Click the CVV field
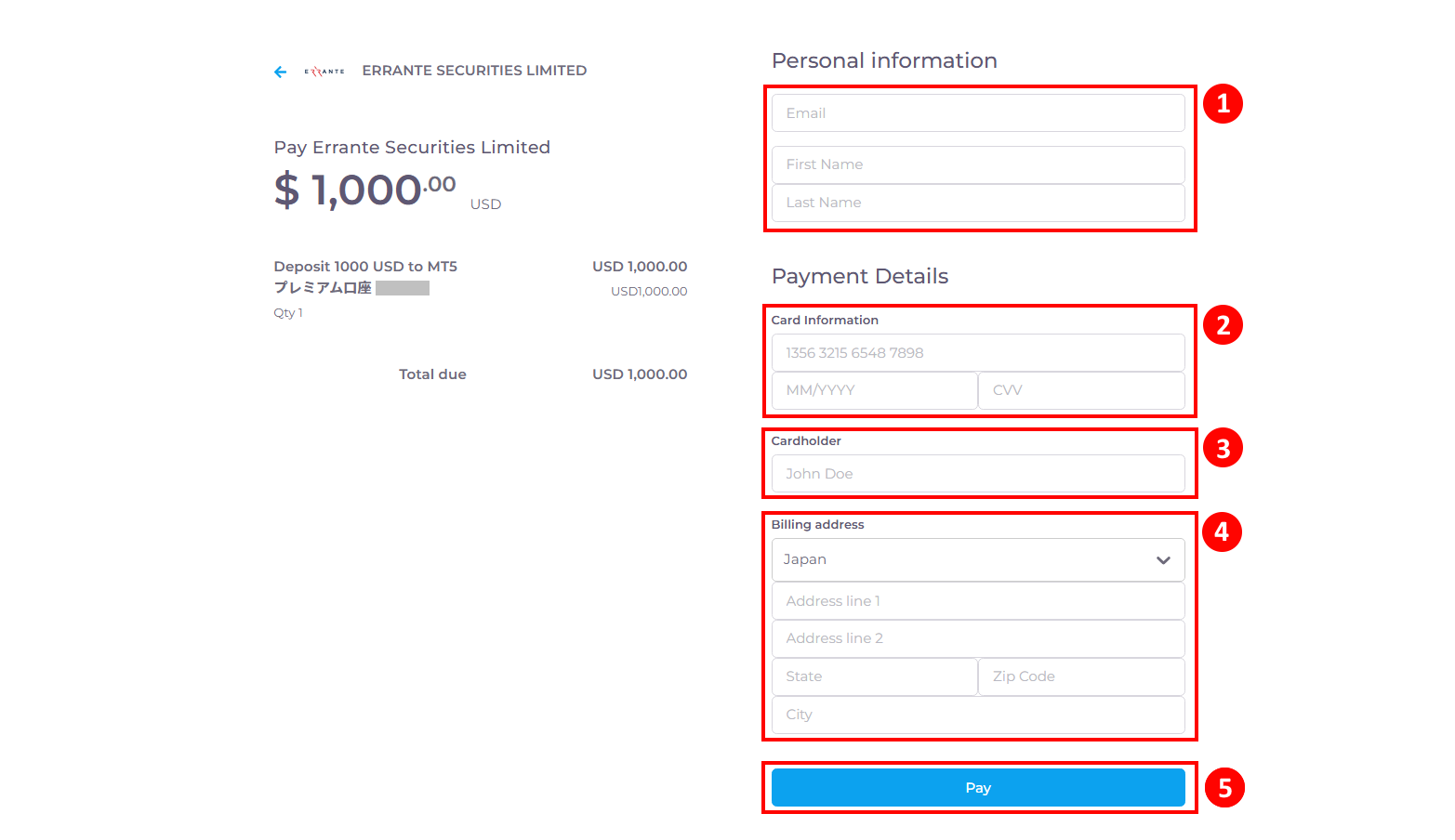This screenshot has height=840, width=1455. point(1081,390)
